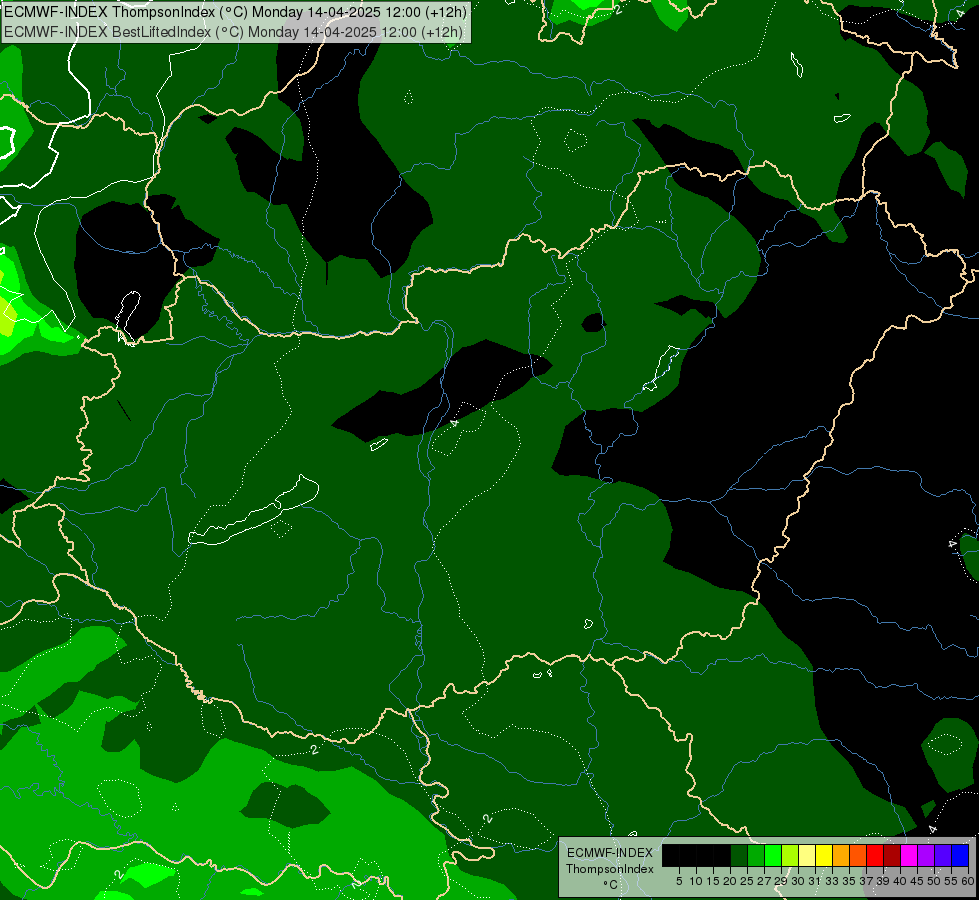Select the purple 45–50 legend swatch
979x900 pixels.
(926, 855)
